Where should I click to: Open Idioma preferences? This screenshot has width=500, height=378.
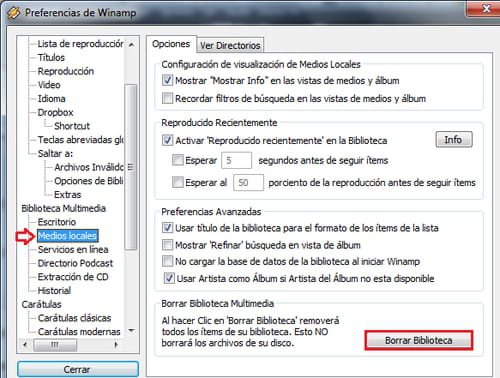(51, 99)
